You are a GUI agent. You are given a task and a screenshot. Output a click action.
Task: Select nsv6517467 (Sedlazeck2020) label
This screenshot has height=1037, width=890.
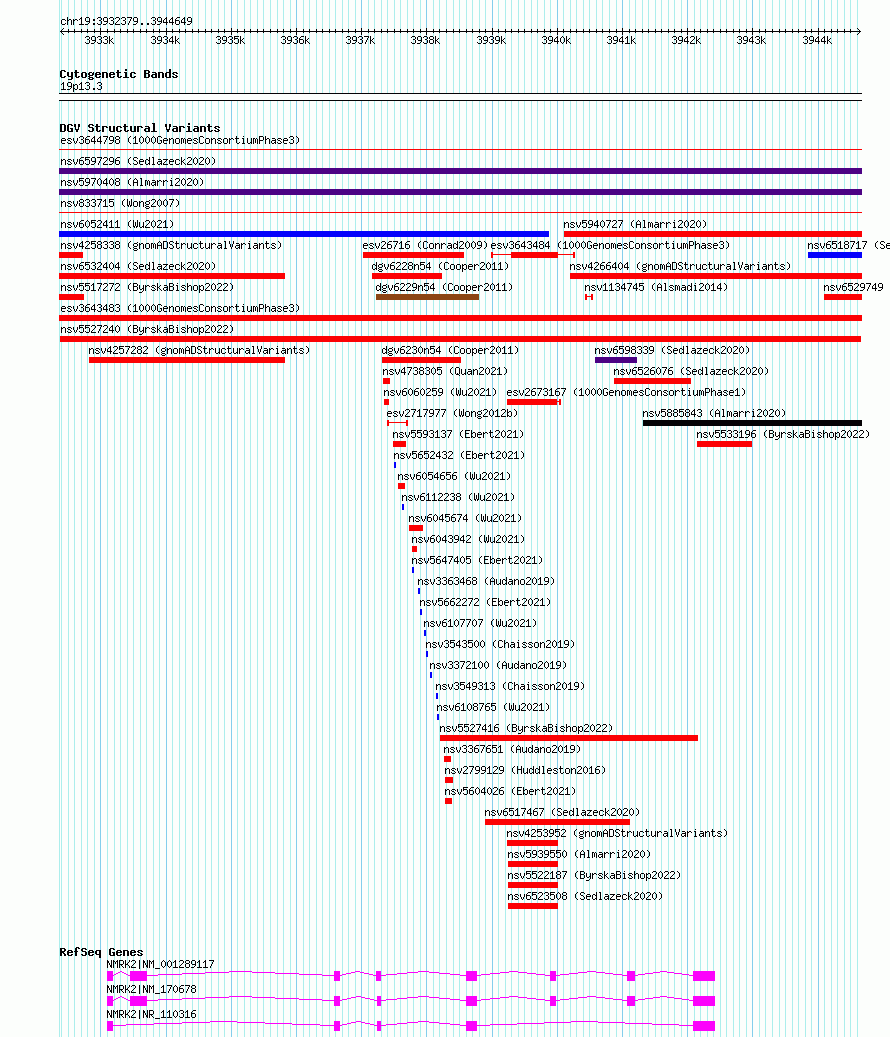(562, 812)
